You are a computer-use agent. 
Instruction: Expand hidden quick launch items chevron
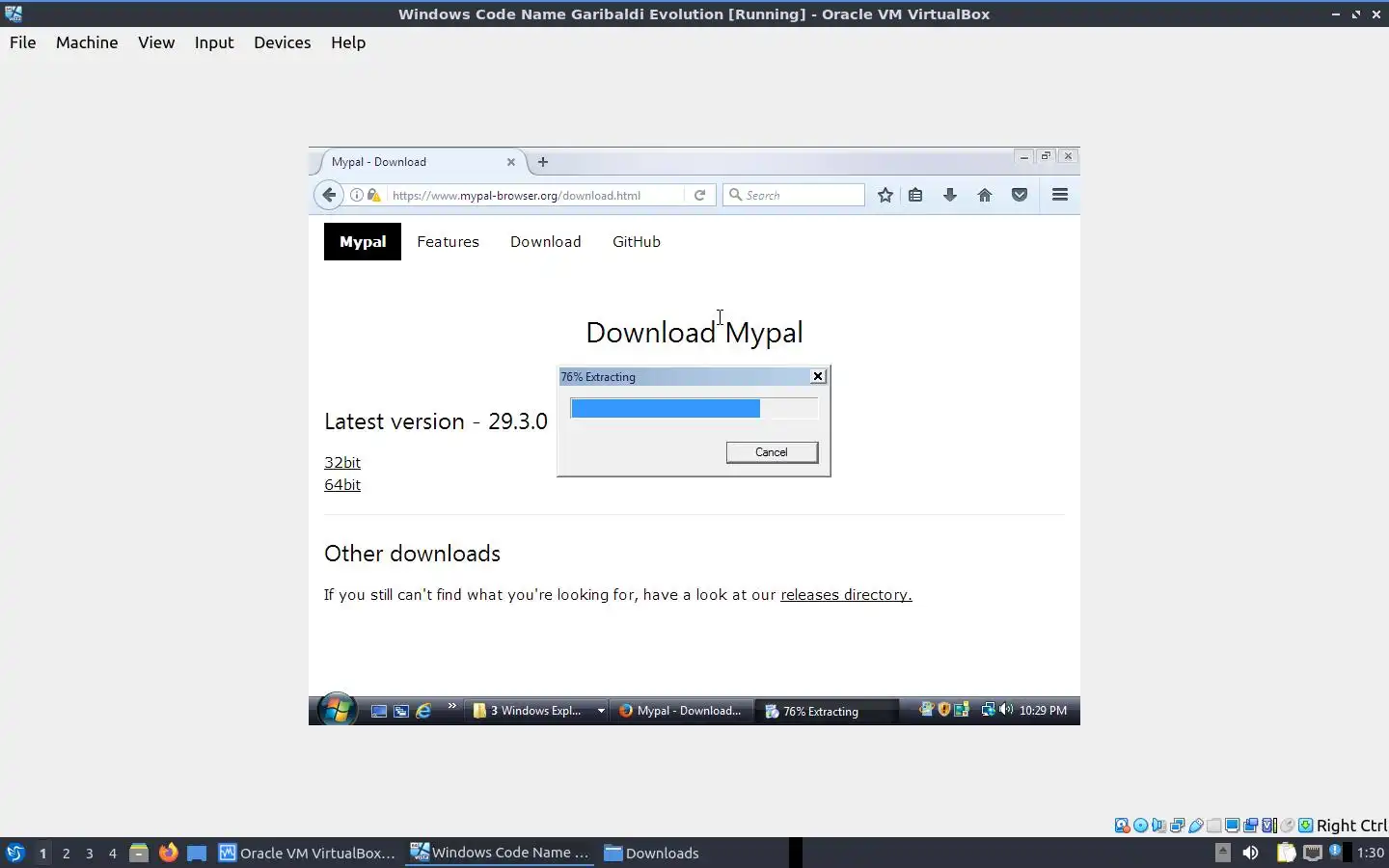[x=451, y=707]
